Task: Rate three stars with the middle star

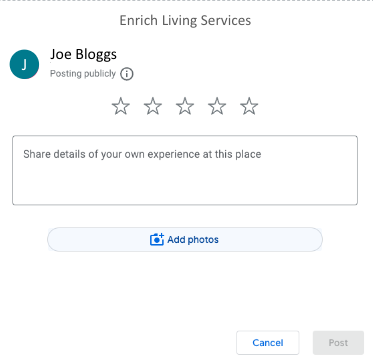Action: pyautogui.click(x=185, y=106)
